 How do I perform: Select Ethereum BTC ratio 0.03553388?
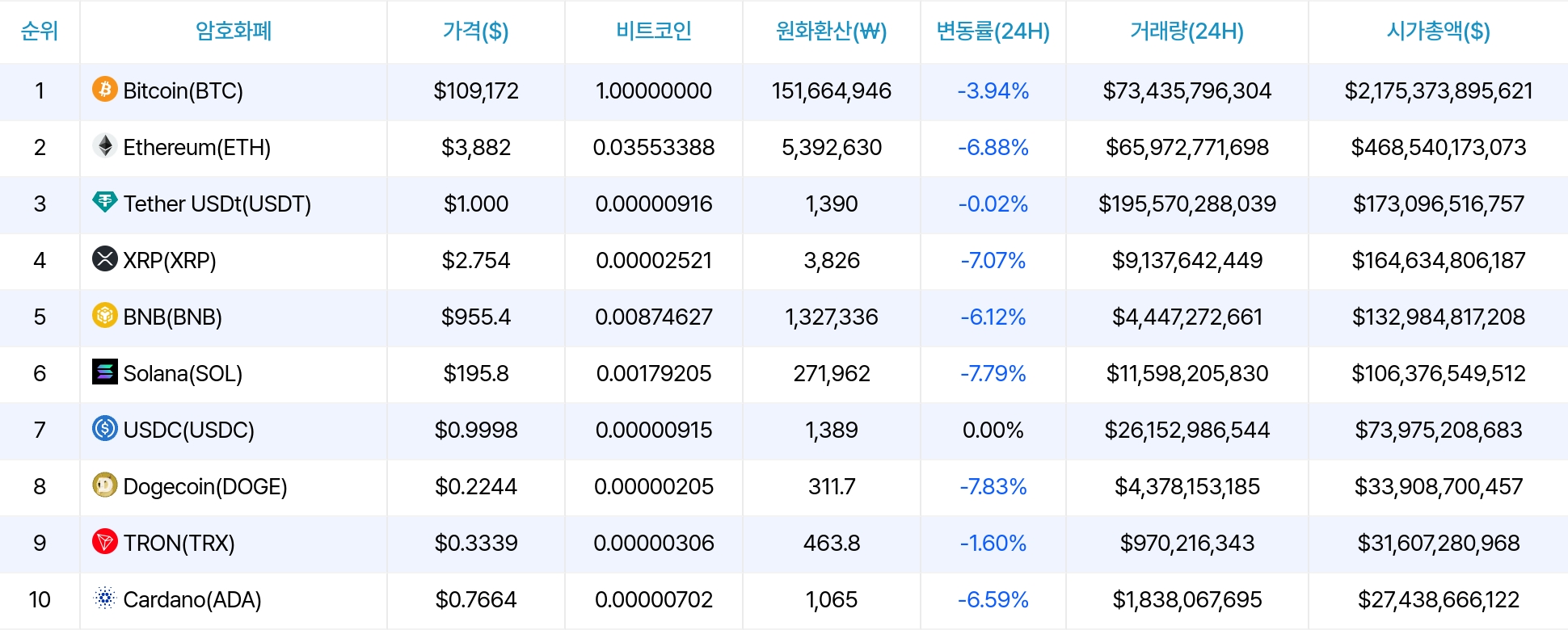point(654,147)
